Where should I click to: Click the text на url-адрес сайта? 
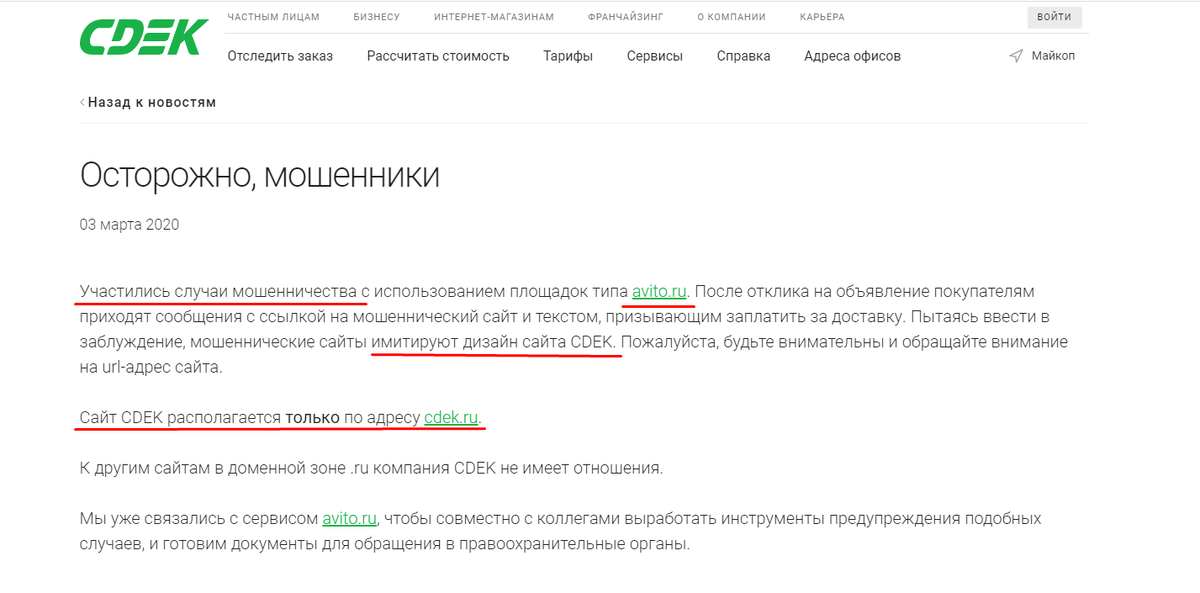coord(150,367)
